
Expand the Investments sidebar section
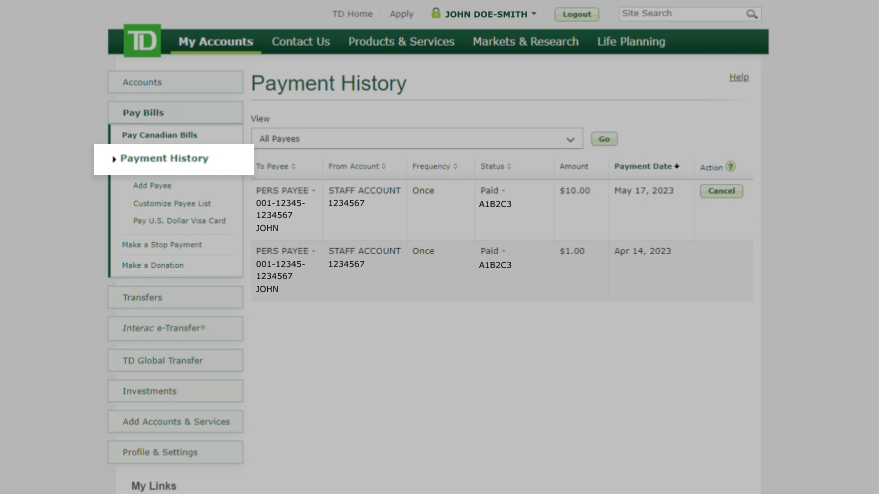click(x=175, y=391)
